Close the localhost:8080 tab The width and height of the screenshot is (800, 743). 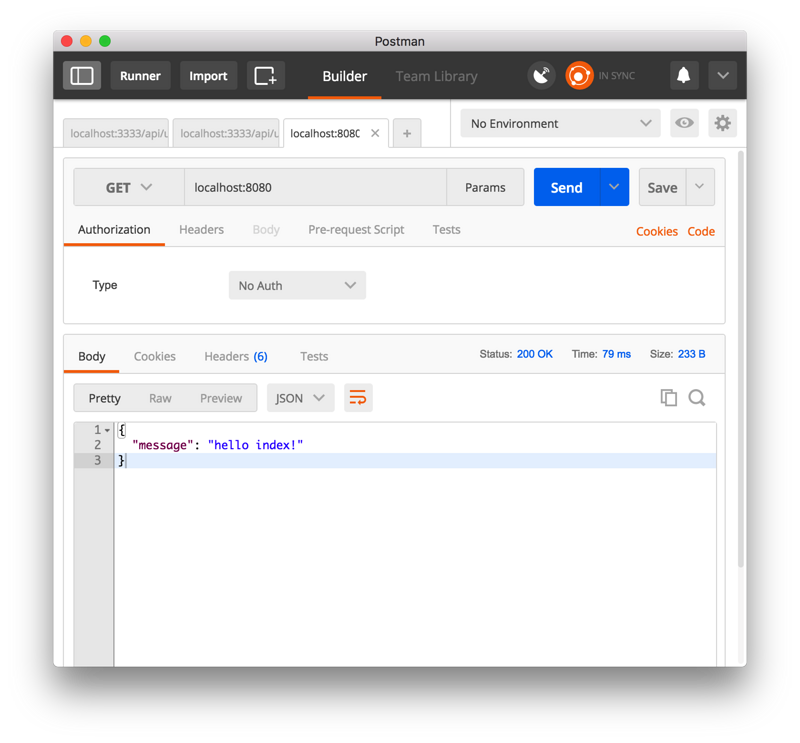pyautogui.click(x=375, y=133)
